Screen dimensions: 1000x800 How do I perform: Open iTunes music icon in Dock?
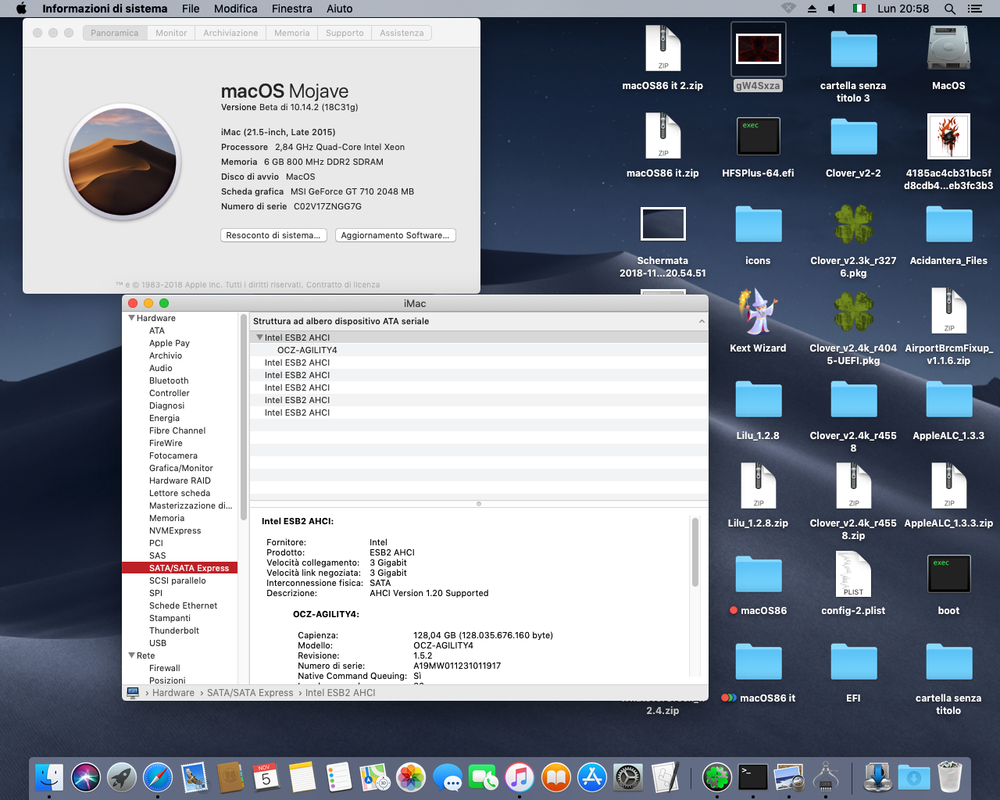[x=519, y=777]
